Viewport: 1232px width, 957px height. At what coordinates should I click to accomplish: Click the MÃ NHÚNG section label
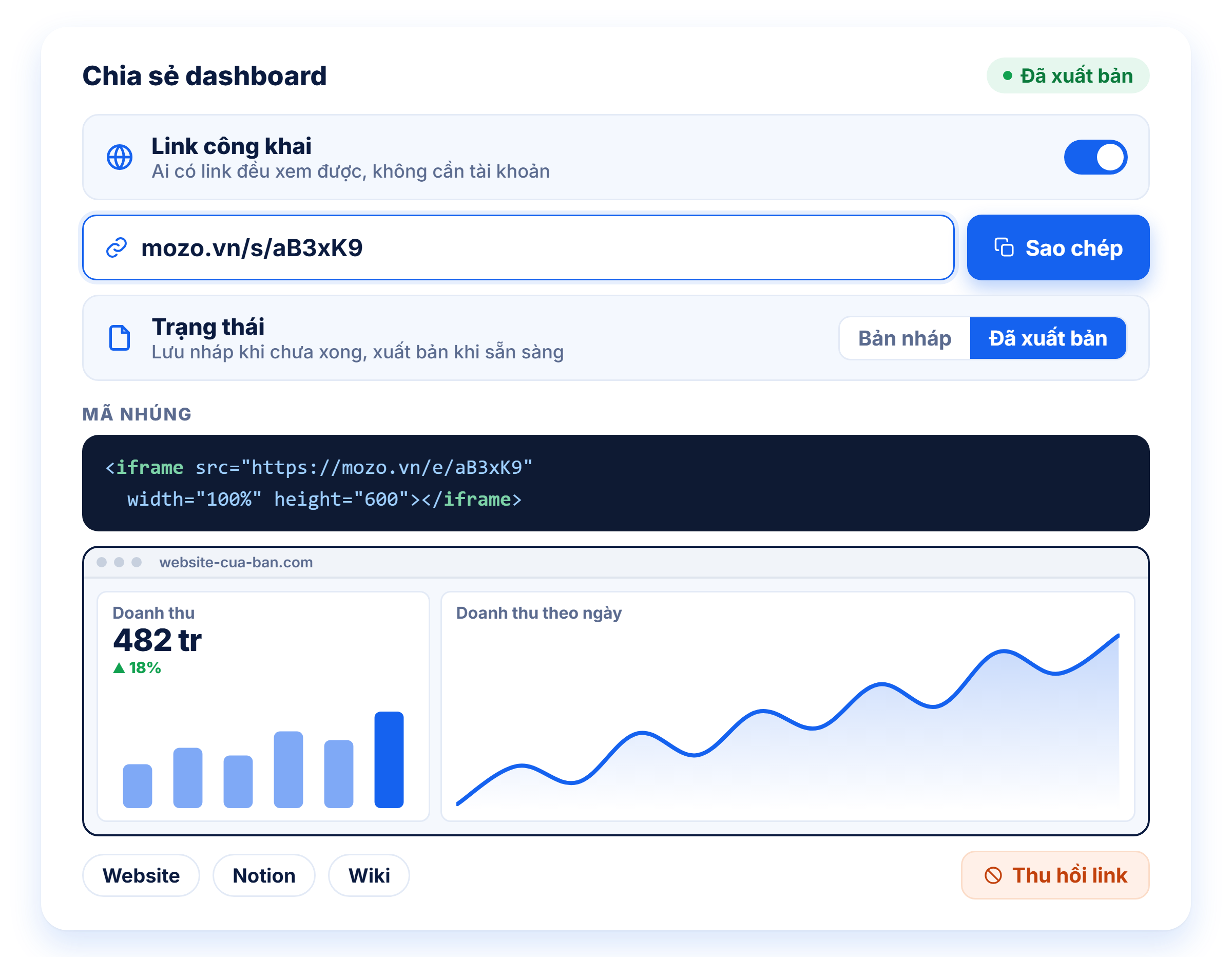(x=137, y=414)
